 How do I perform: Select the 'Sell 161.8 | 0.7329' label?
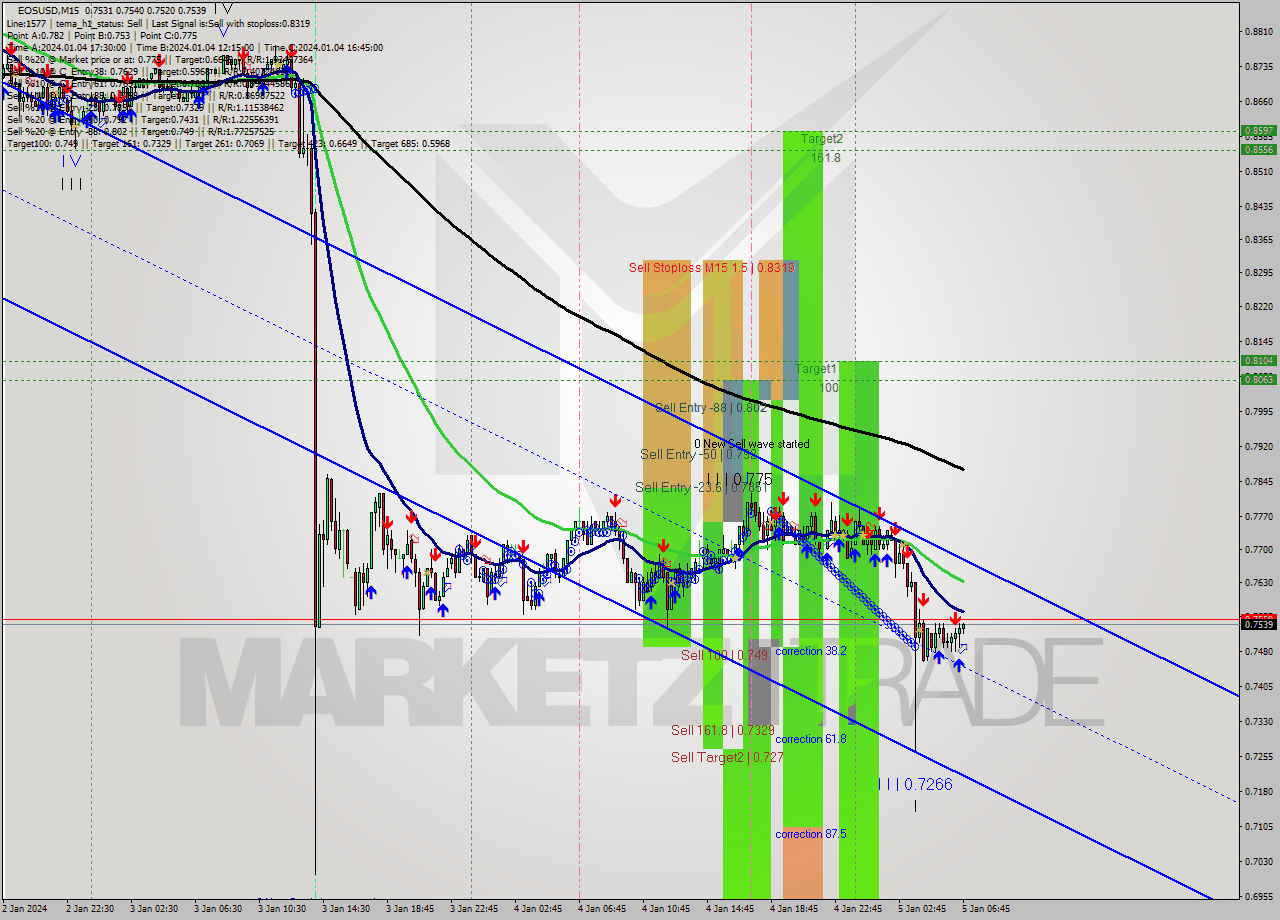coord(723,731)
